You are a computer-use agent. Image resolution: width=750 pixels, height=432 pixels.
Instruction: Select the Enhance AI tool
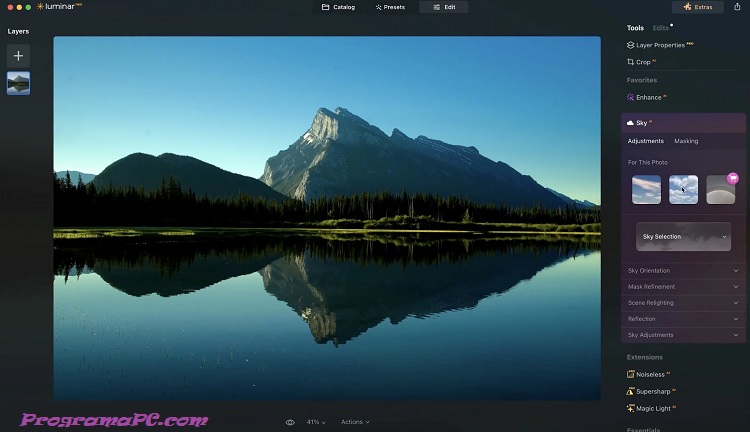(x=649, y=97)
